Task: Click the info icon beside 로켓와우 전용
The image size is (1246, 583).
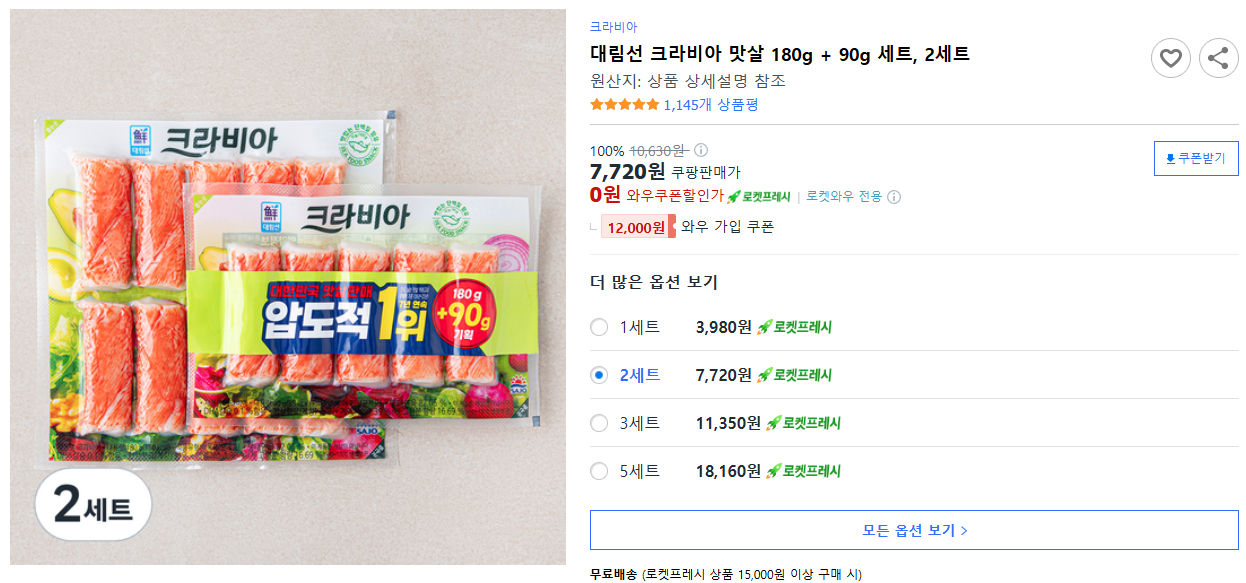Action: pyautogui.click(x=894, y=197)
